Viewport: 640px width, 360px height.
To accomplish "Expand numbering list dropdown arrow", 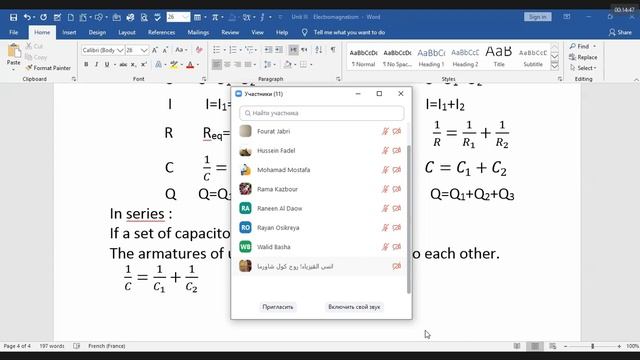I will click(240, 50).
